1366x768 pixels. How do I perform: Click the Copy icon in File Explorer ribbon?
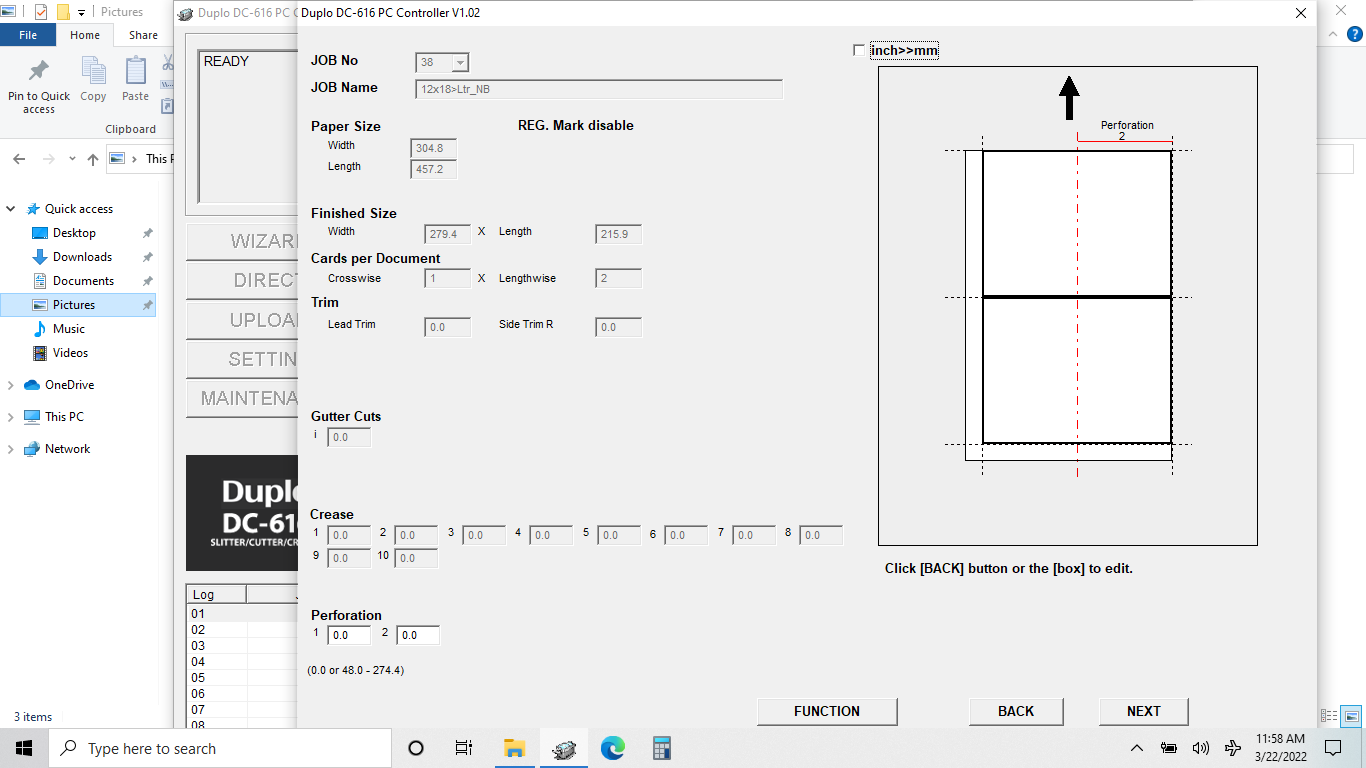click(x=93, y=79)
